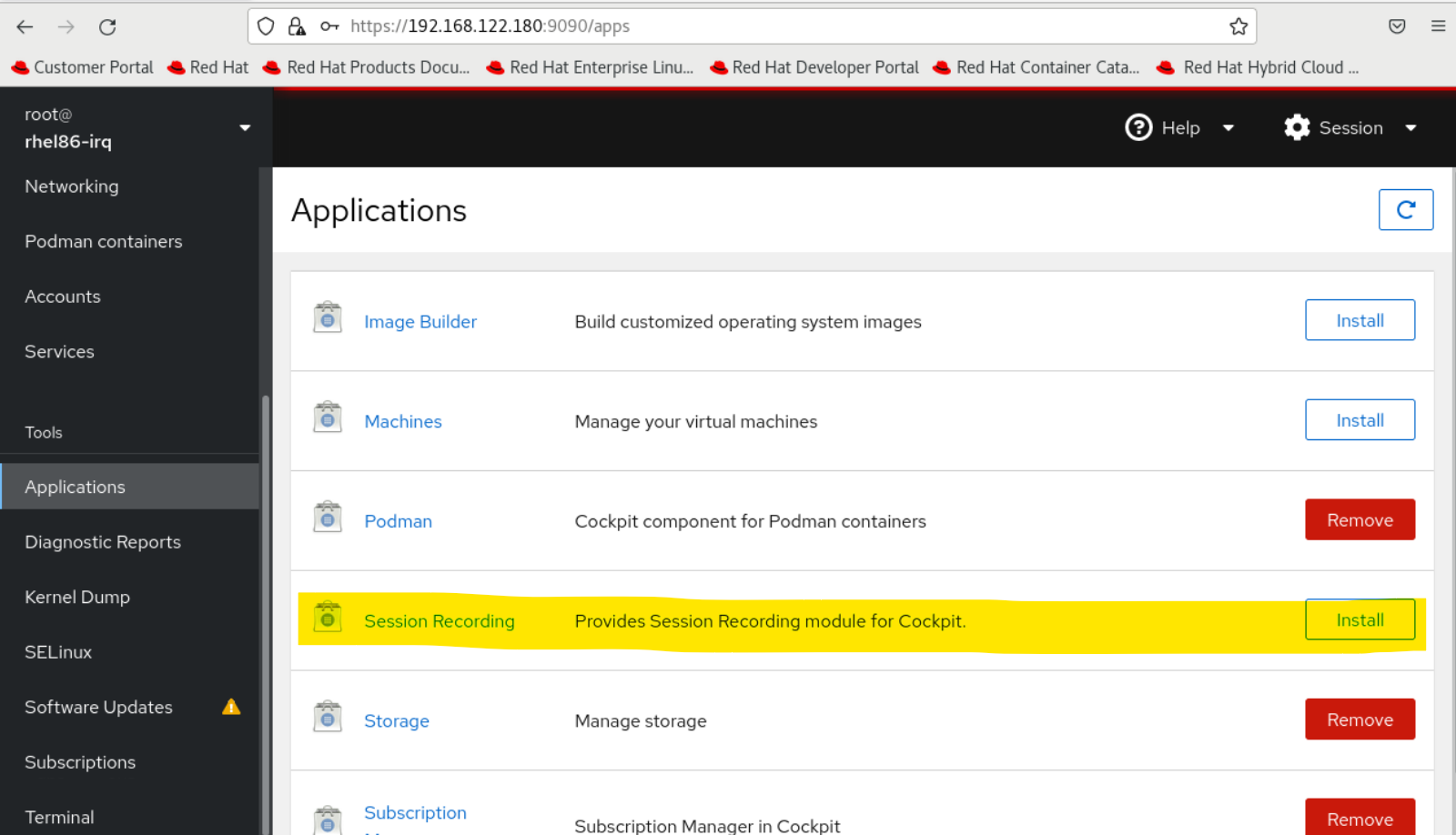Install the Machines application

(1360, 420)
